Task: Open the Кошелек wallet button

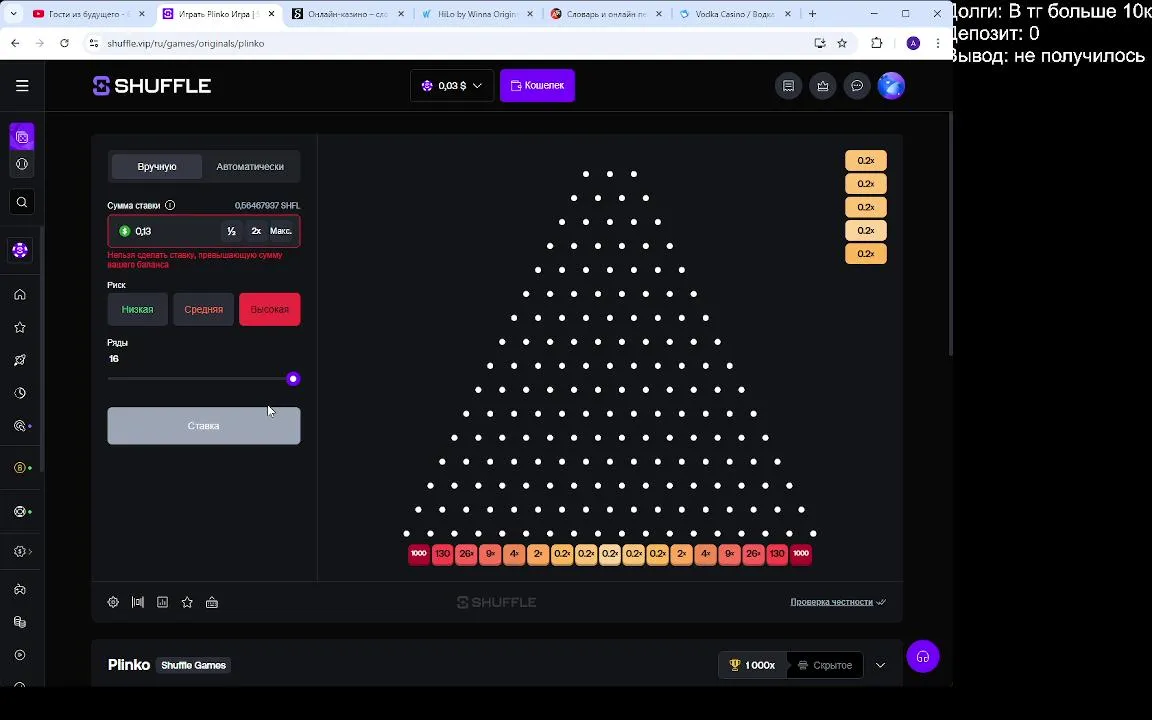Action: (x=537, y=86)
